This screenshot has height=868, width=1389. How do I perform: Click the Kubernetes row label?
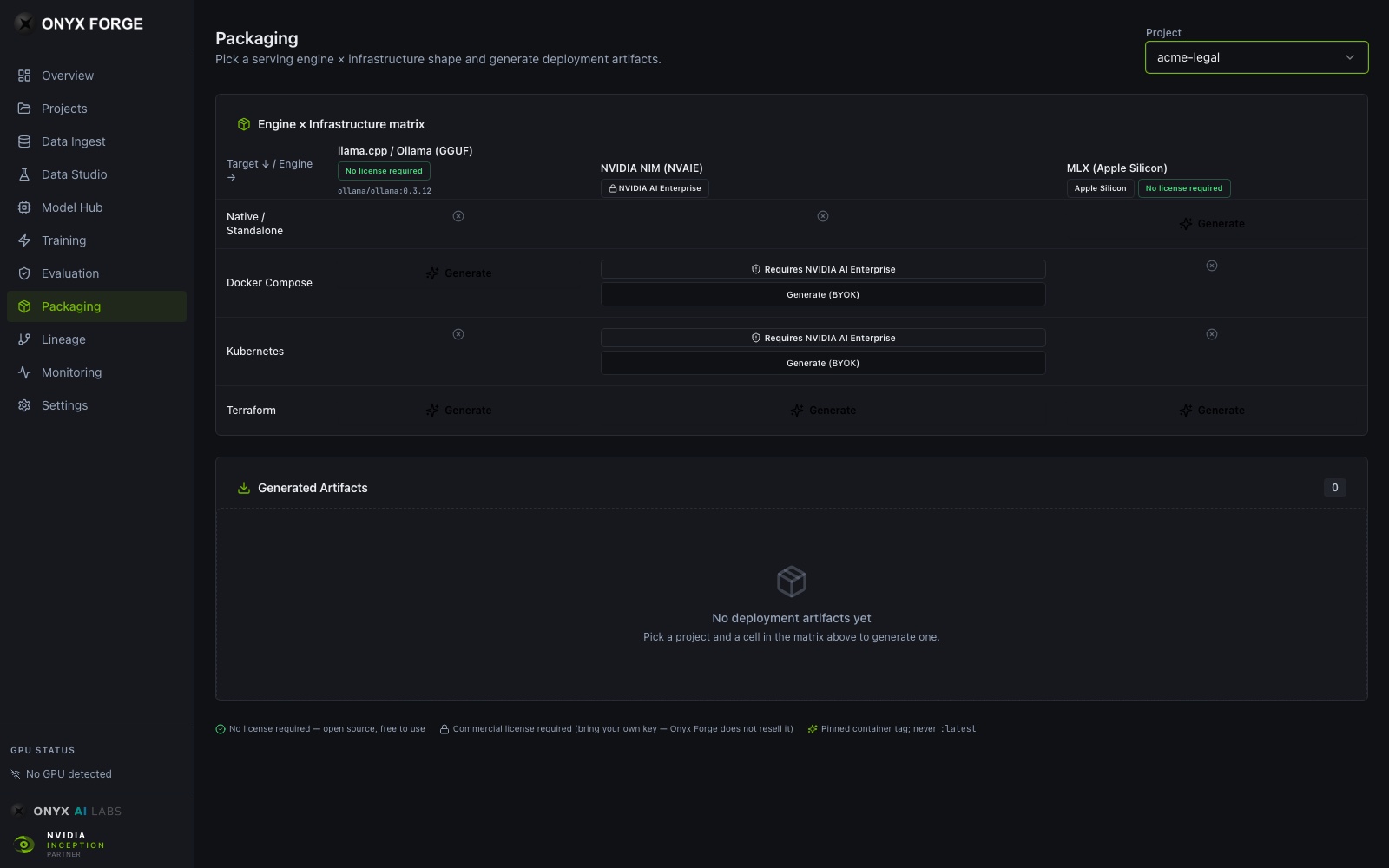tap(255, 352)
